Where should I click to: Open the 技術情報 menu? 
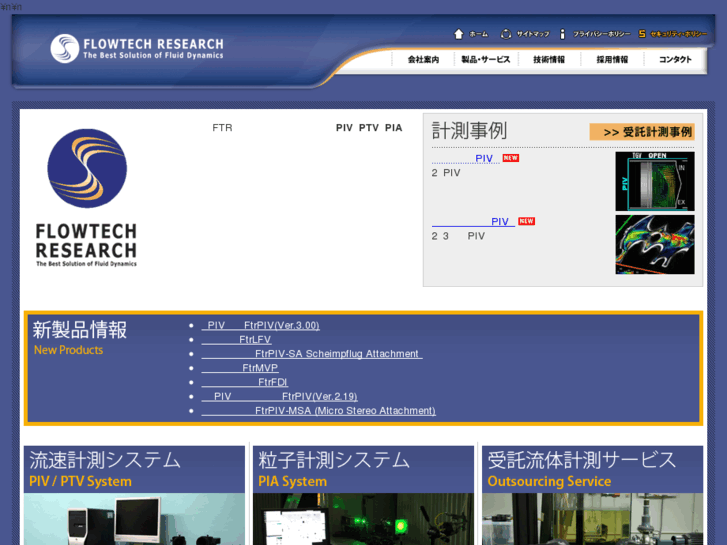[549, 60]
